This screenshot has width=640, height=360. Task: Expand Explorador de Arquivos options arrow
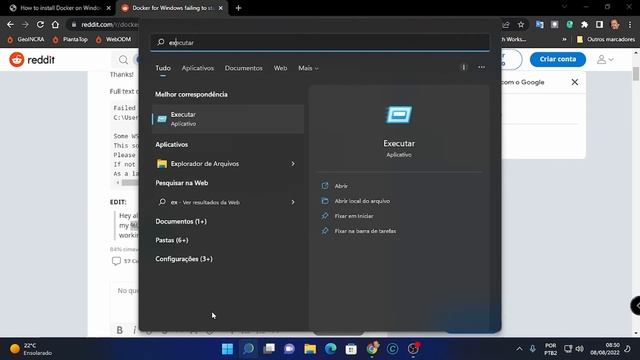coord(293,164)
